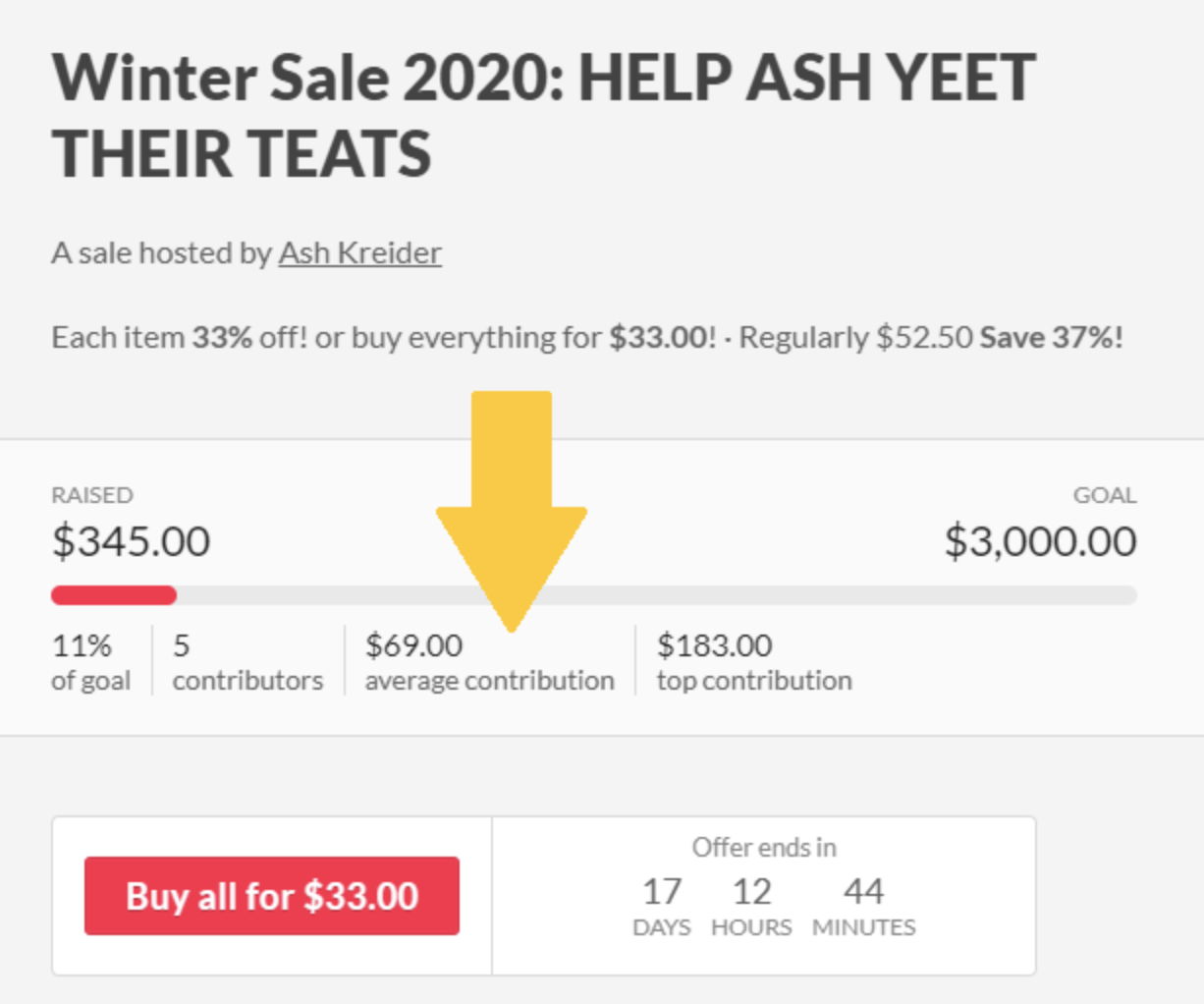Click the Winter Sale 2020 title heading
The height and width of the screenshot is (1004, 1204).
point(543,116)
